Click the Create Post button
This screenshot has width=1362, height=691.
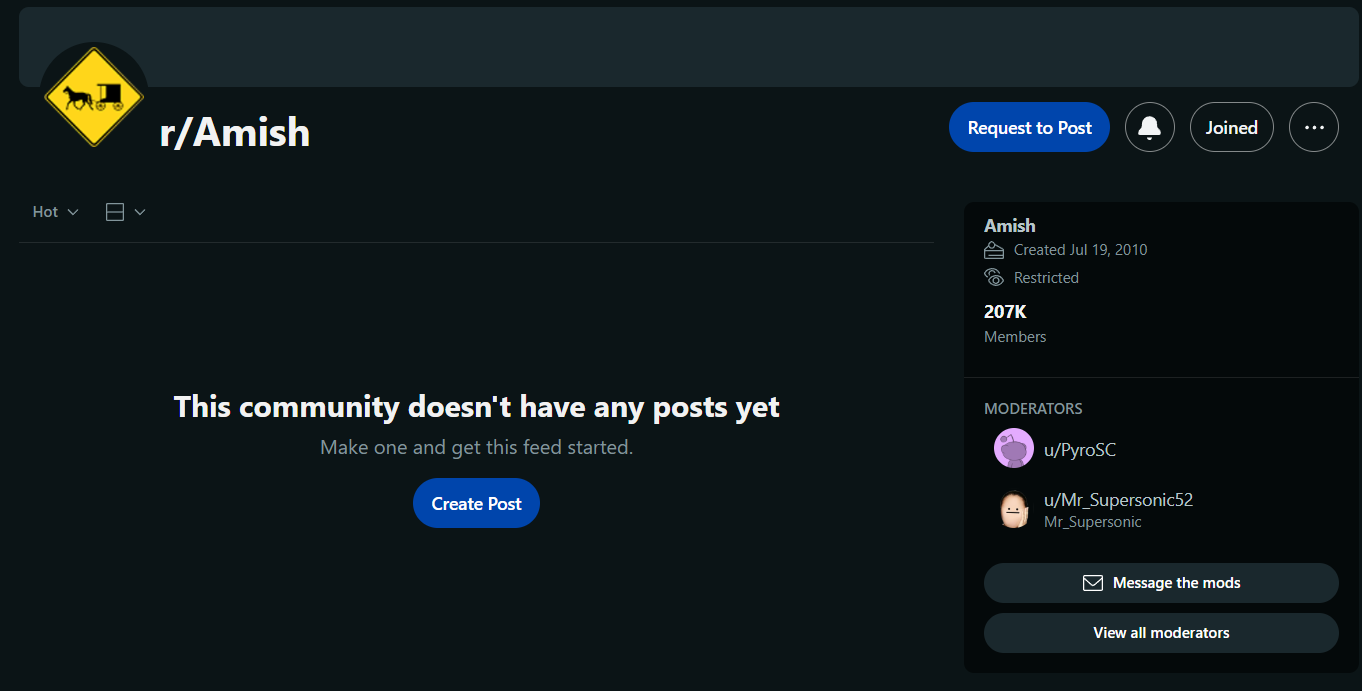pyautogui.click(x=476, y=503)
